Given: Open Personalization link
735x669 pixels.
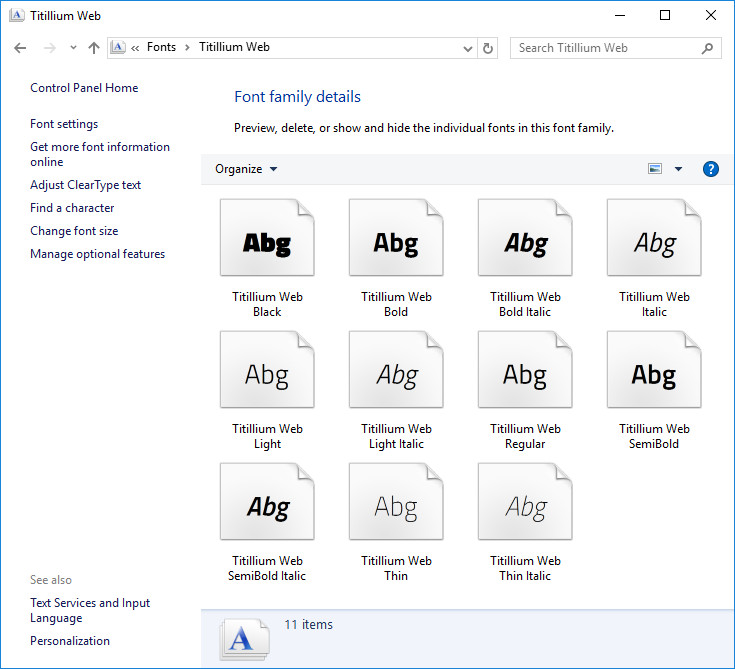Looking at the screenshot, I should pos(70,641).
